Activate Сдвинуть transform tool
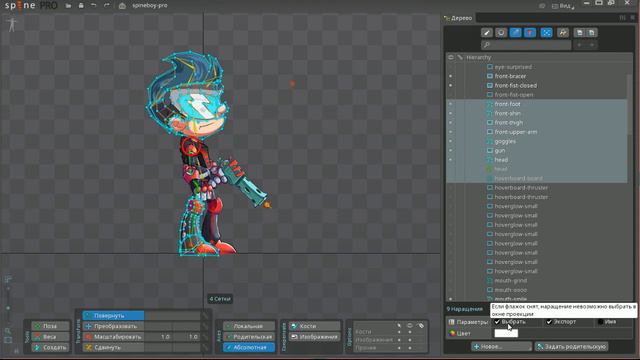This screenshot has width=640, height=360. pyautogui.click(x=113, y=347)
